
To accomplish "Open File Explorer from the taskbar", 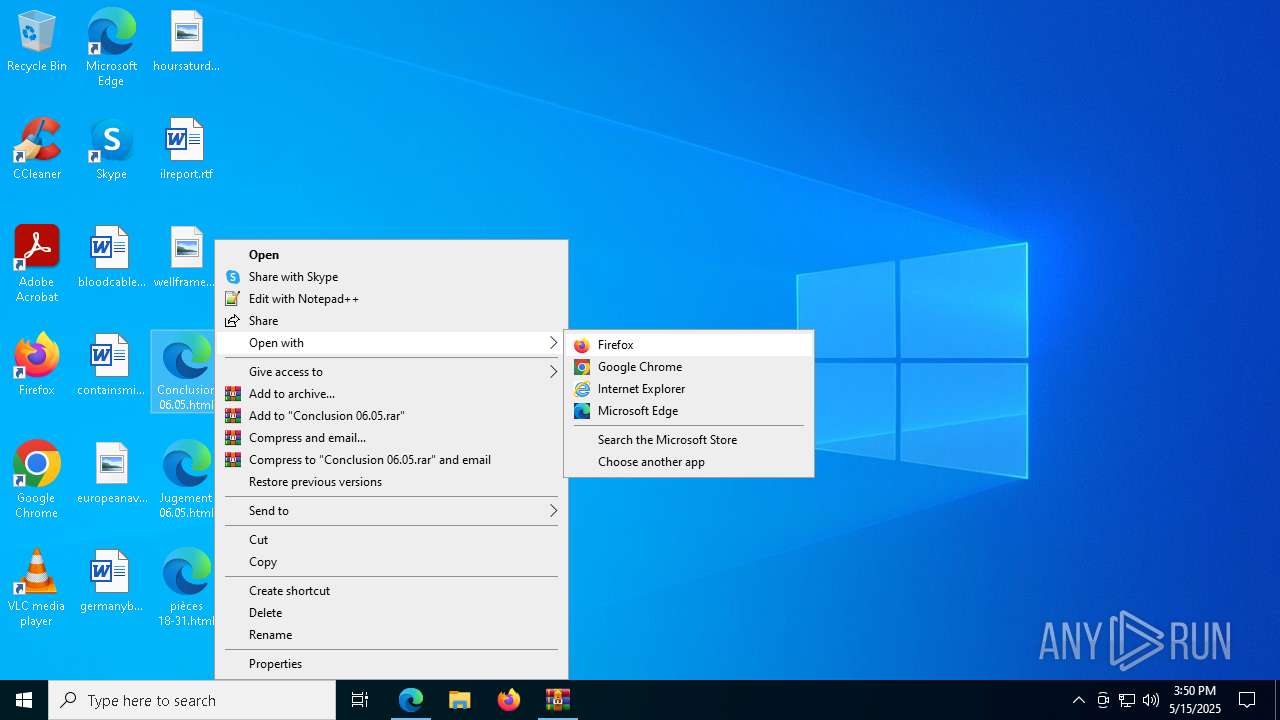I will 460,700.
